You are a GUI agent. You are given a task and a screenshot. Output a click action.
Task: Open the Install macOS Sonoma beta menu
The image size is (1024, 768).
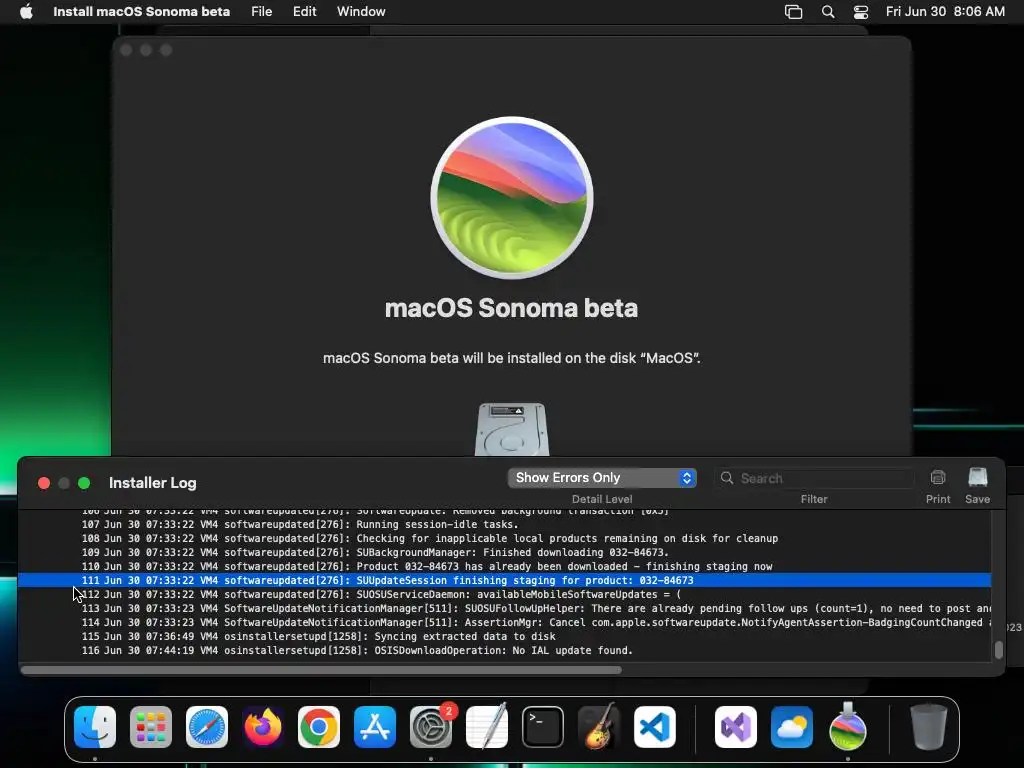[x=142, y=12]
